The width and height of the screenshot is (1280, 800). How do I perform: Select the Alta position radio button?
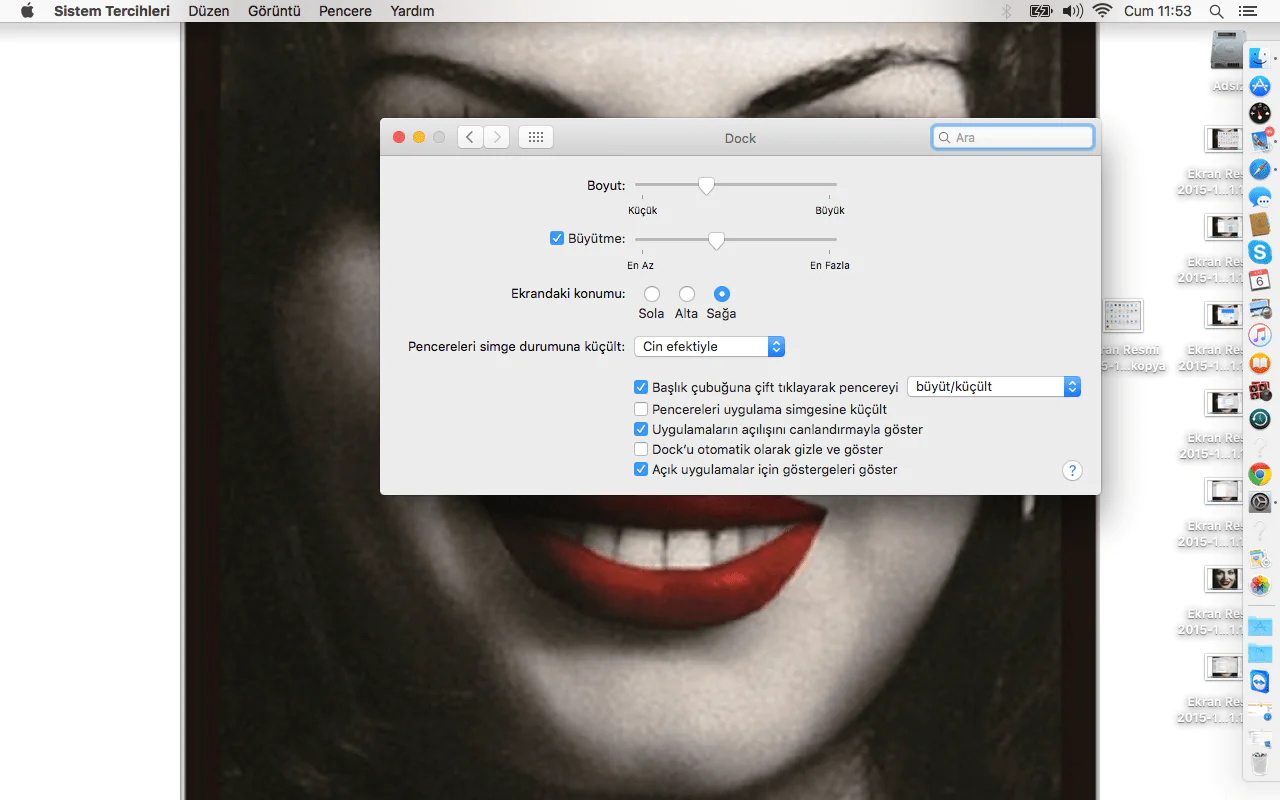[x=687, y=294]
